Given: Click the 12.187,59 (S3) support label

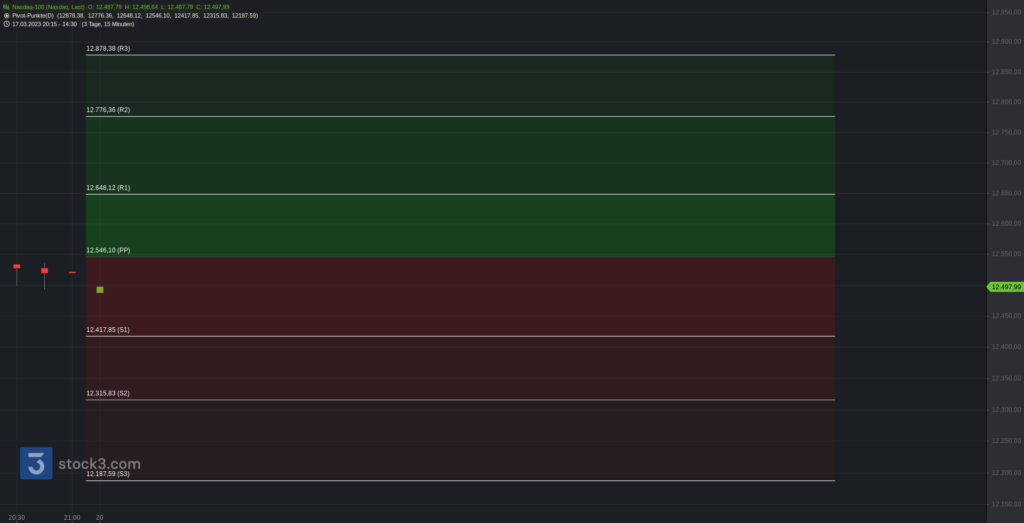Looking at the screenshot, I should click(108, 473).
